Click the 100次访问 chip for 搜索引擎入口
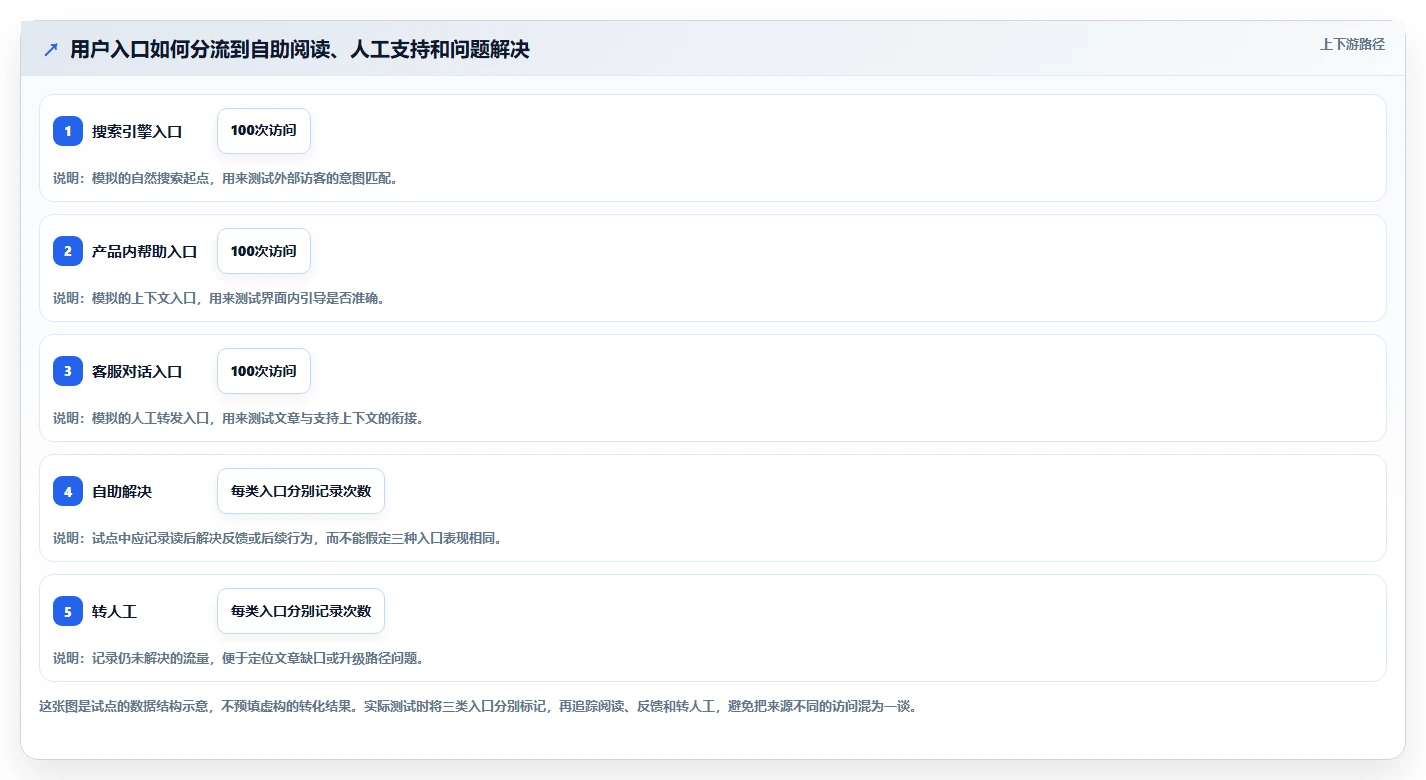This screenshot has width=1426, height=780. pos(264,131)
